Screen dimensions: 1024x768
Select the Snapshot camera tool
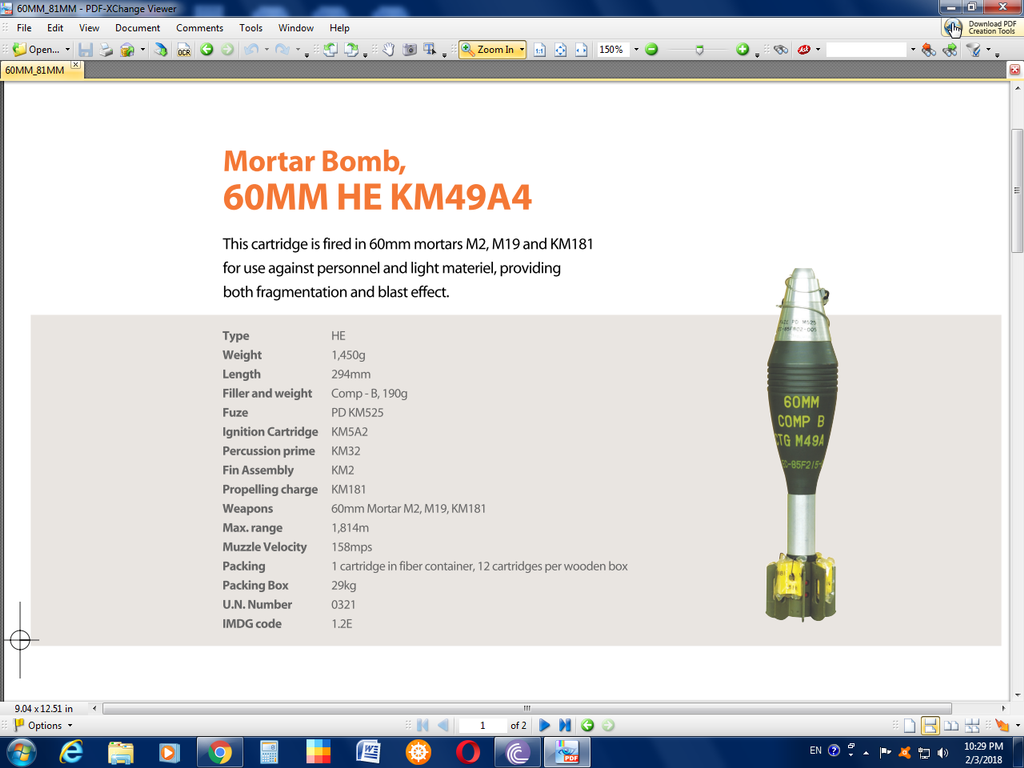[409, 50]
